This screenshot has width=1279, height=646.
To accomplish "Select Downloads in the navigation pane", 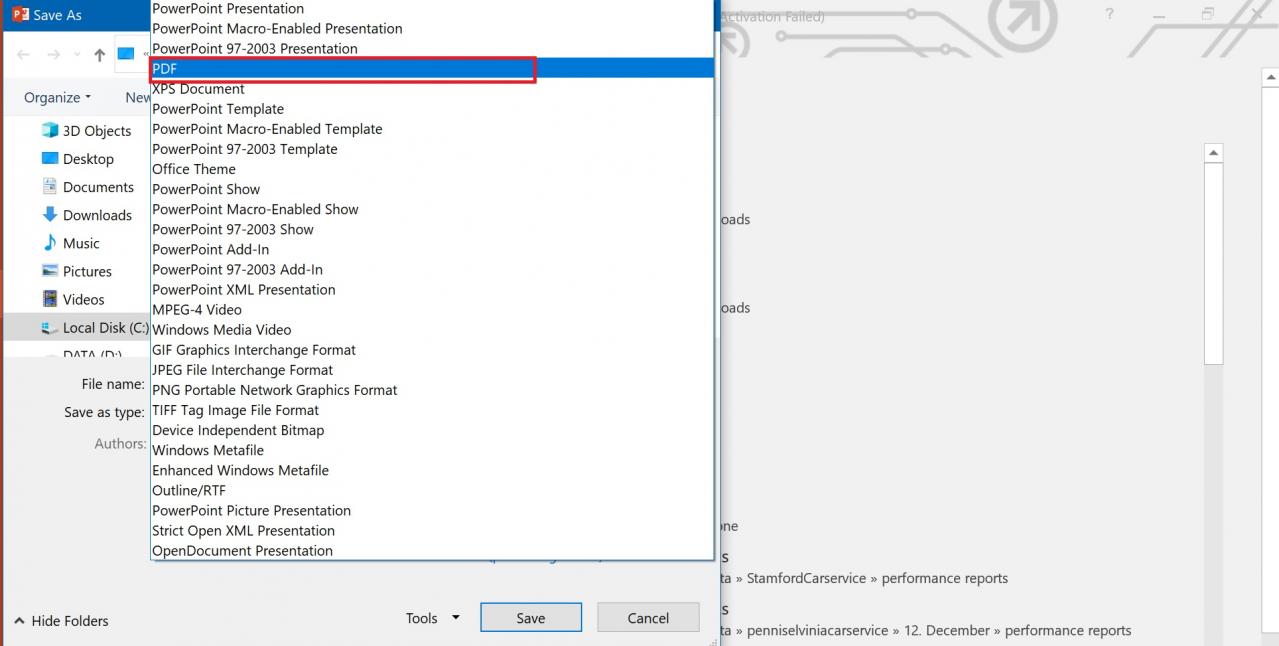I will tap(97, 214).
